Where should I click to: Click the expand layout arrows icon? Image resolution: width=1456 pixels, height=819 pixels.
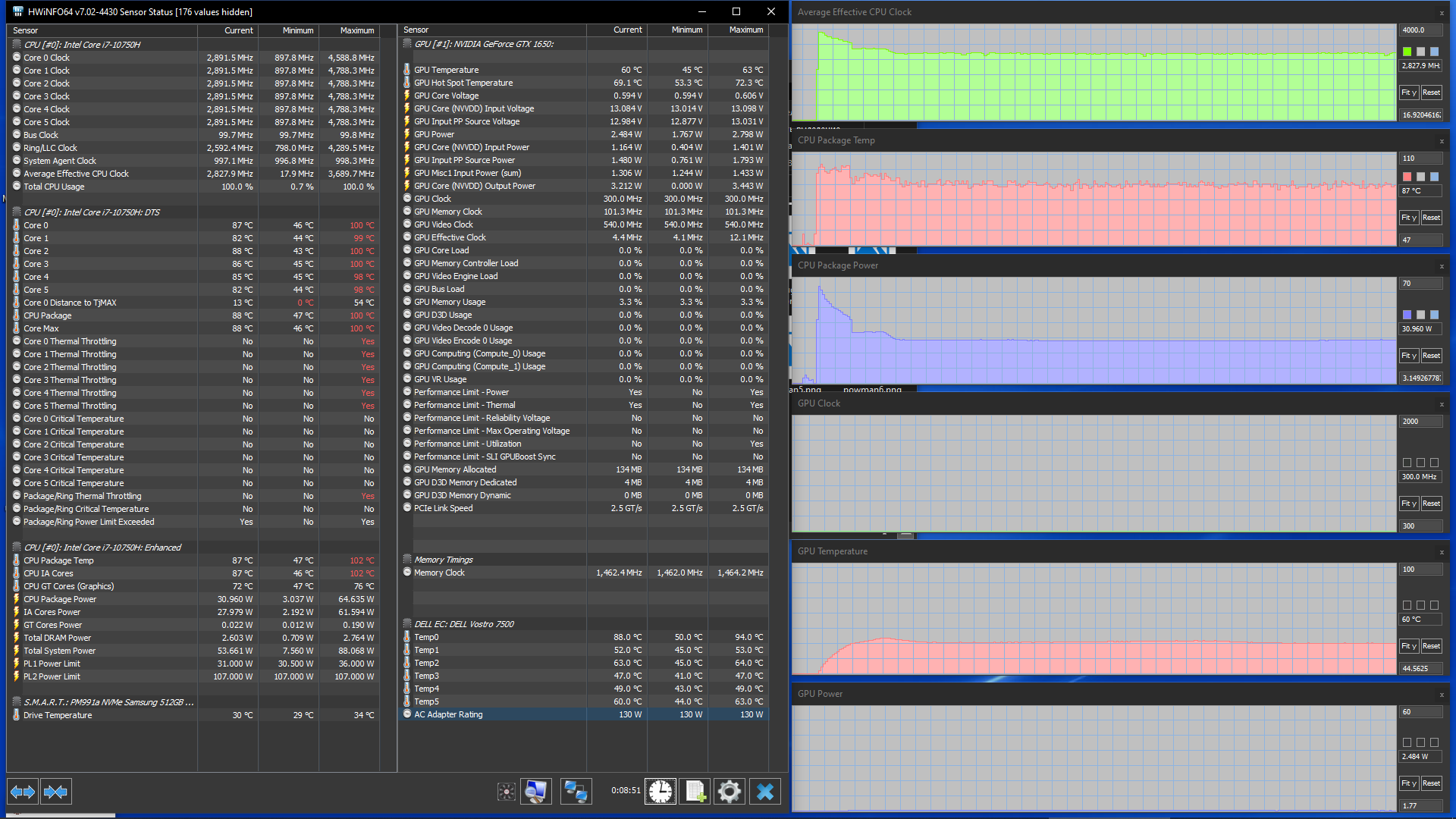tap(23, 792)
